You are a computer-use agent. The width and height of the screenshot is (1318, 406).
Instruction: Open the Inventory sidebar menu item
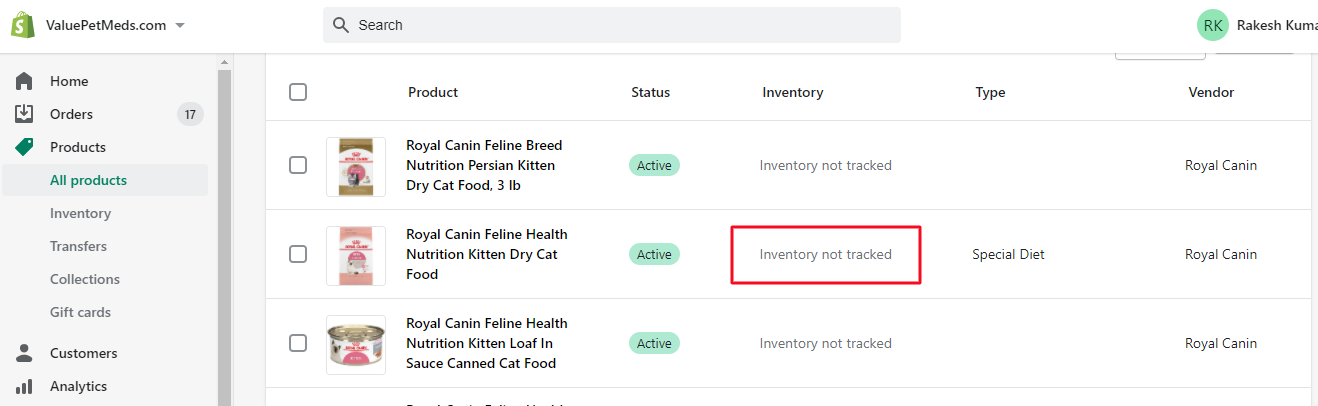coord(80,213)
